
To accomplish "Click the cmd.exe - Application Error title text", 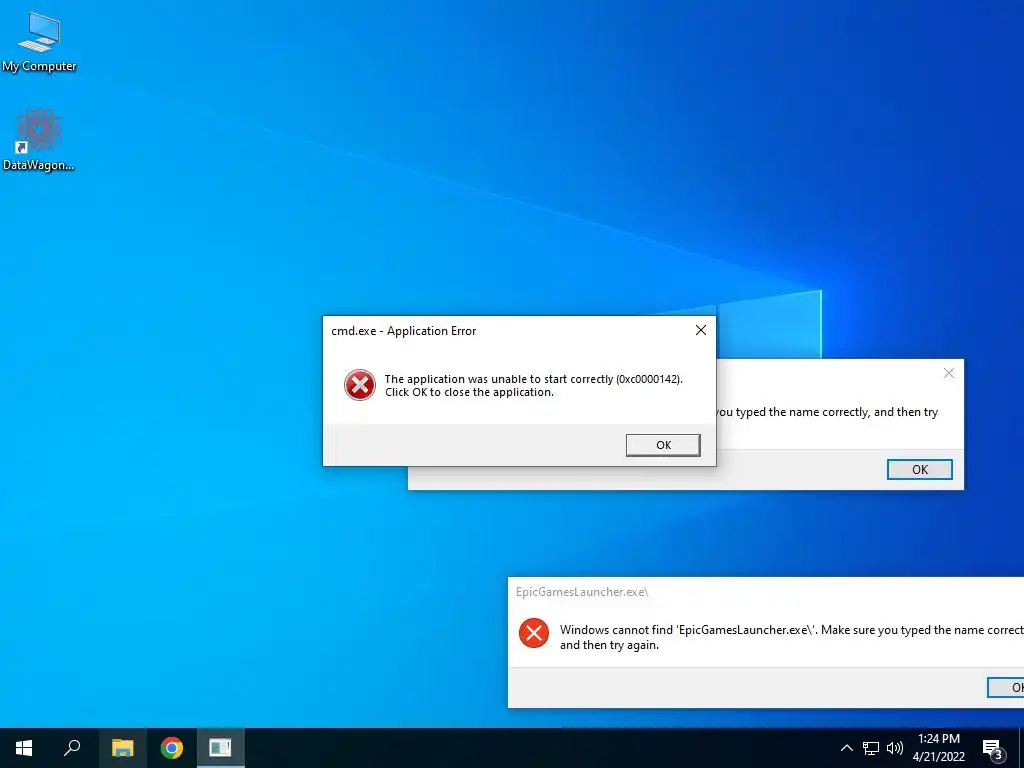I will pos(404,330).
